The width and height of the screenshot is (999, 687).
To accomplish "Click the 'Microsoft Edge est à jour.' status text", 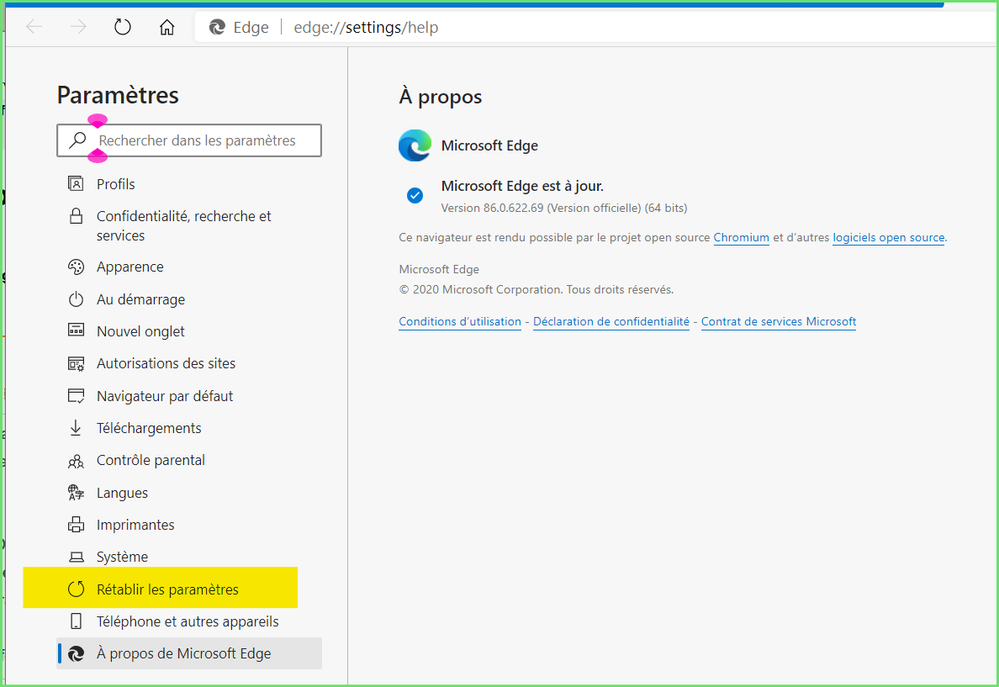I will click(522, 185).
